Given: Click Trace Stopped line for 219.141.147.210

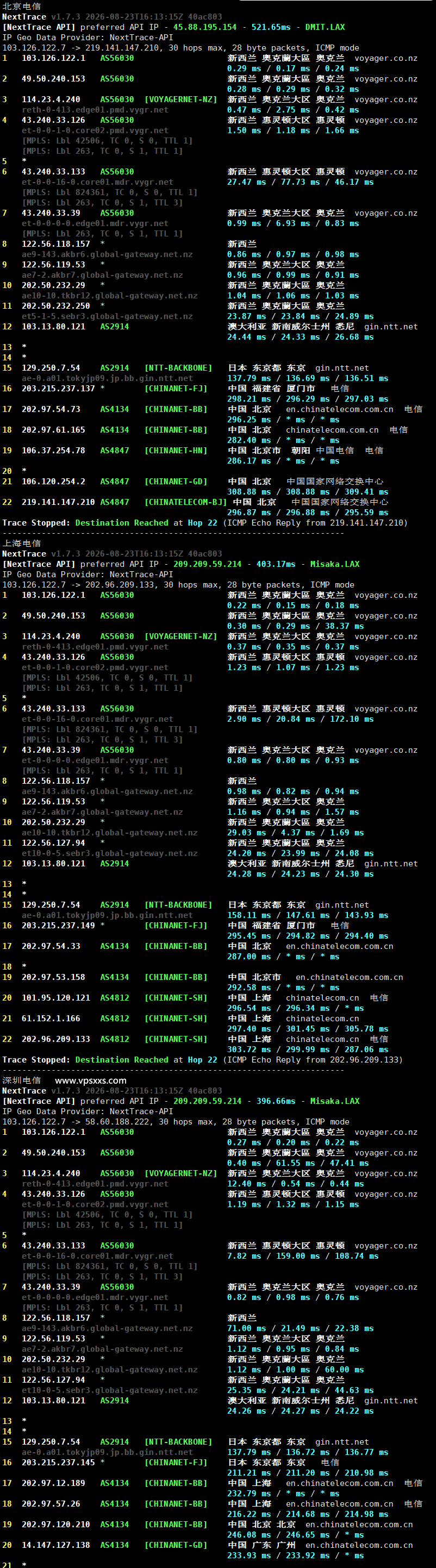Looking at the screenshot, I should (204, 523).
